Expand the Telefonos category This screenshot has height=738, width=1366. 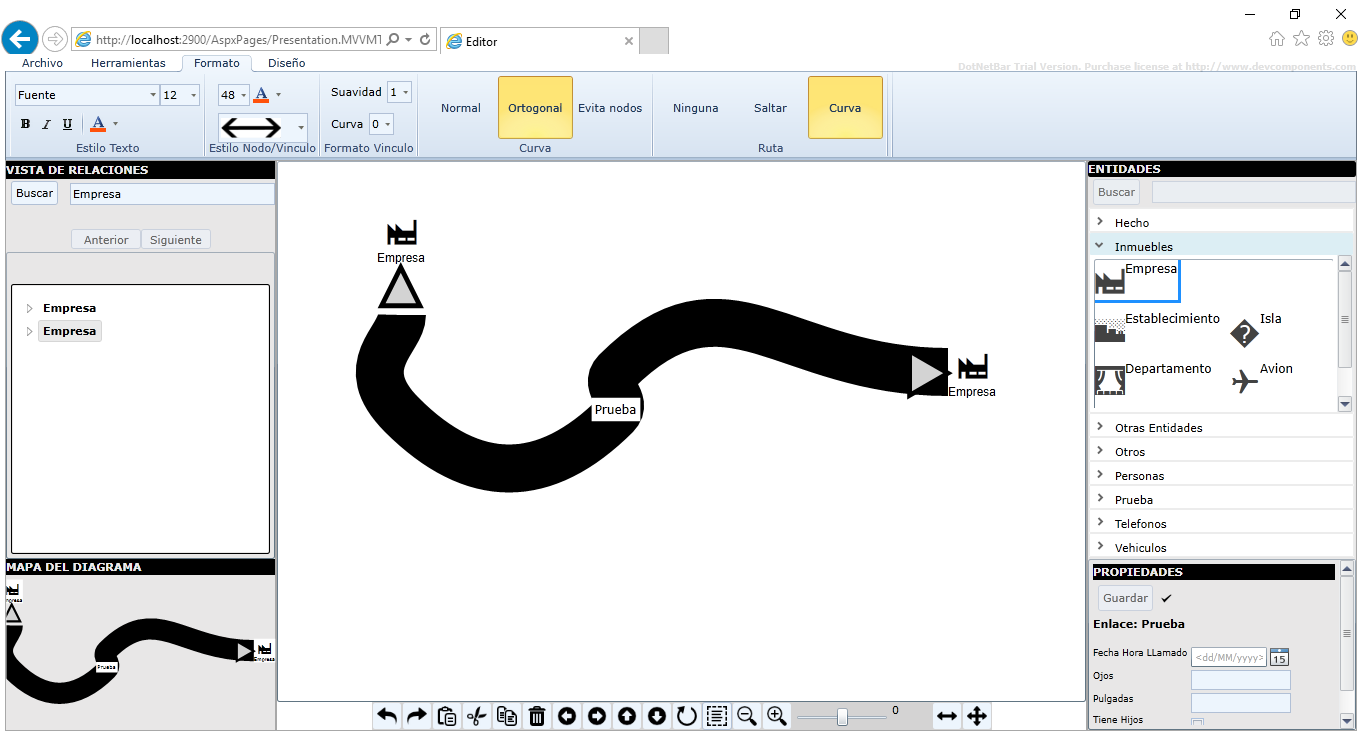1100,523
